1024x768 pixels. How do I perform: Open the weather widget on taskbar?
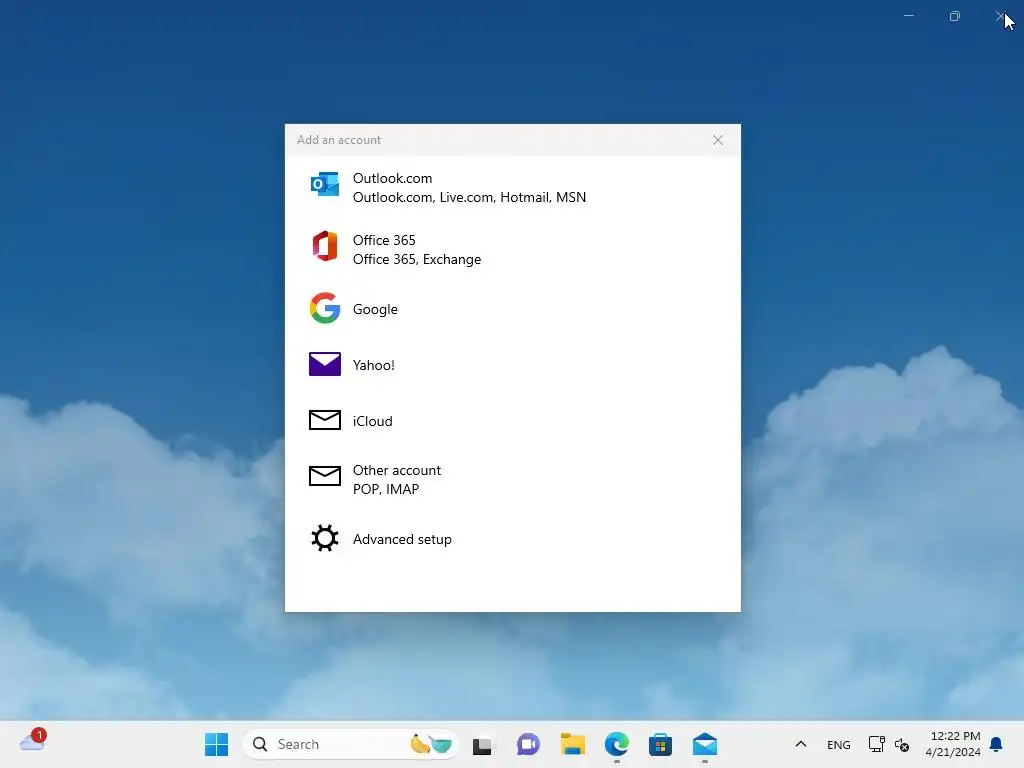(33, 741)
